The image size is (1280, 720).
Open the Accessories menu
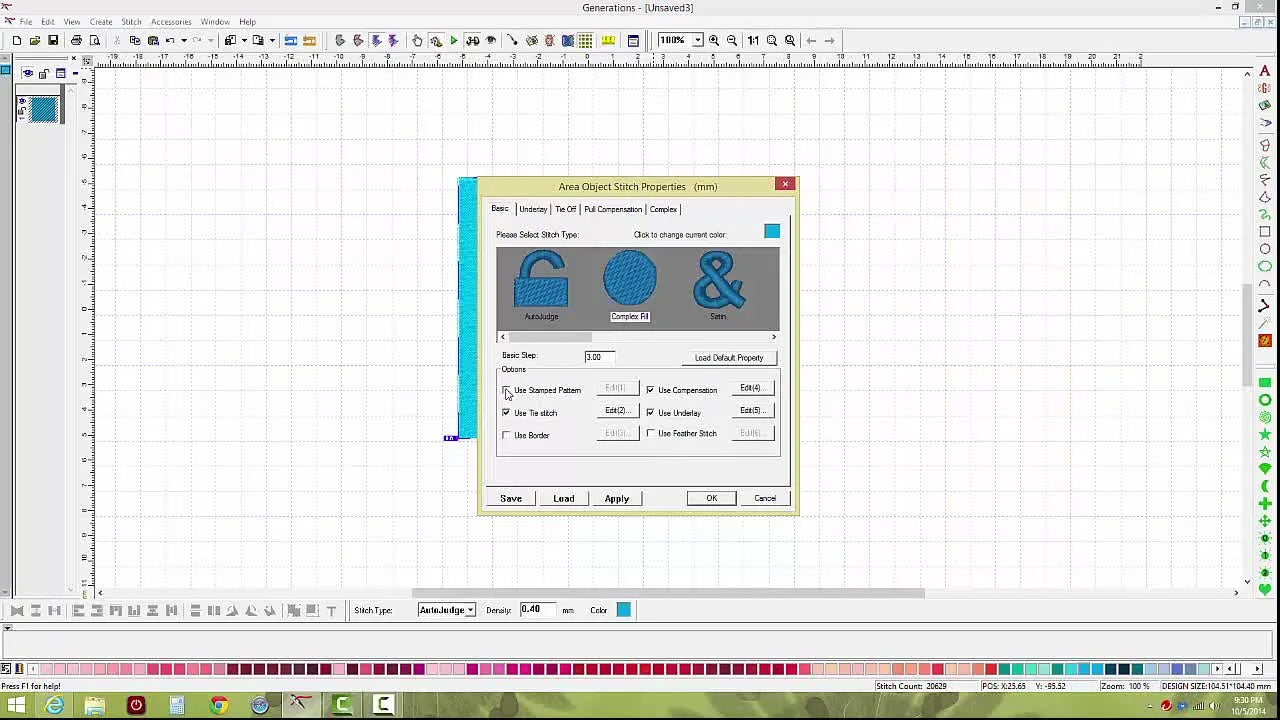[x=171, y=22]
